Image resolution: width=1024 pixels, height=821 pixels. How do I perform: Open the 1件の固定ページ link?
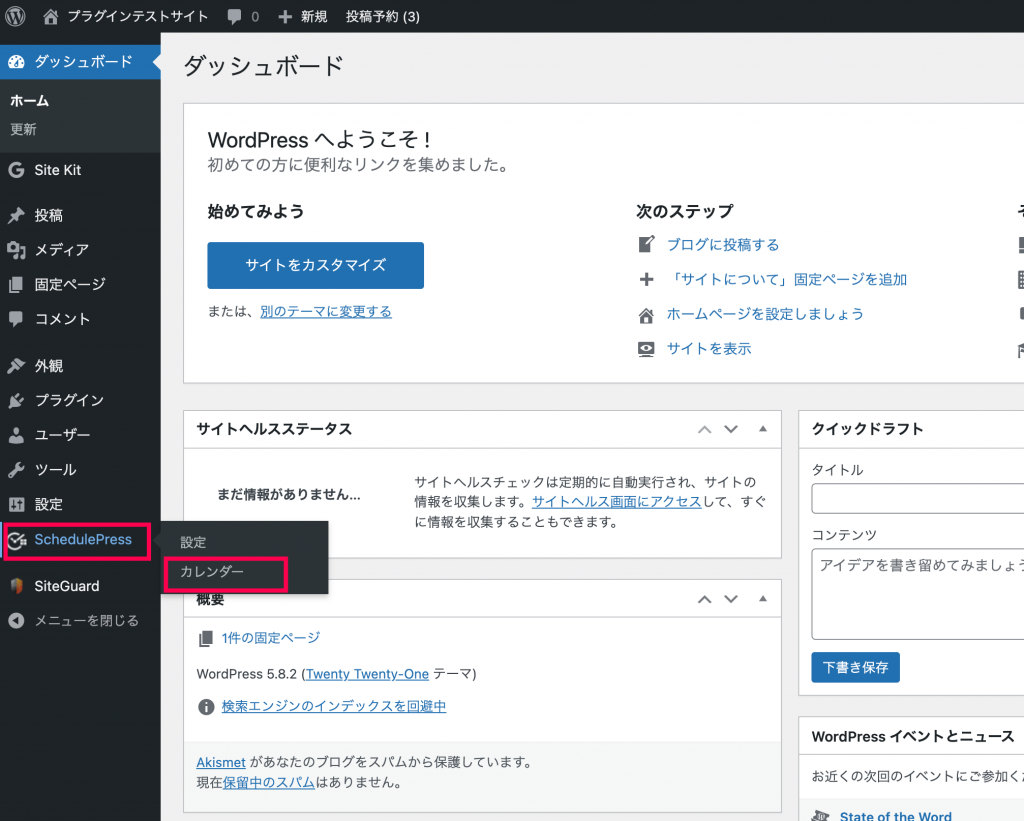[270, 638]
